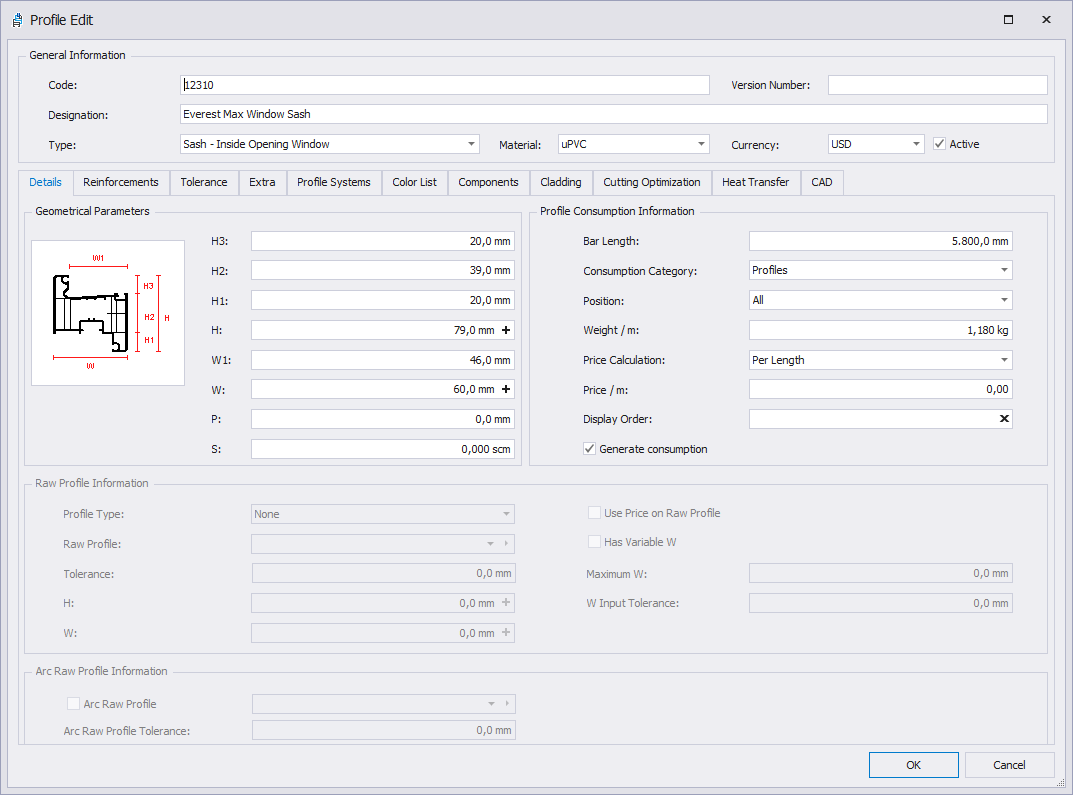This screenshot has height=795, width=1073.
Task: Maximize the Profile Edit window
Action: (x=1008, y=20)
